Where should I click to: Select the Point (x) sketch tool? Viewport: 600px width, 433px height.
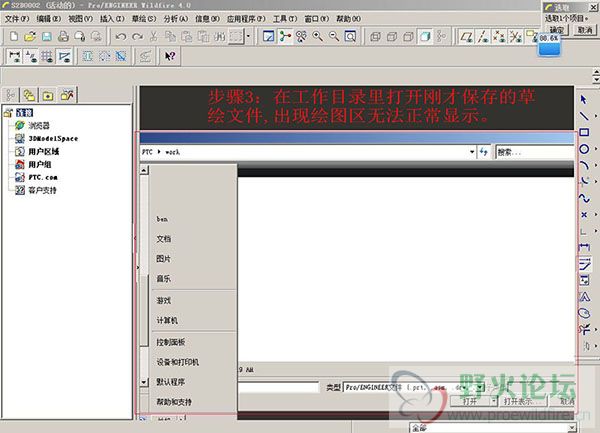tap(584, 215)
